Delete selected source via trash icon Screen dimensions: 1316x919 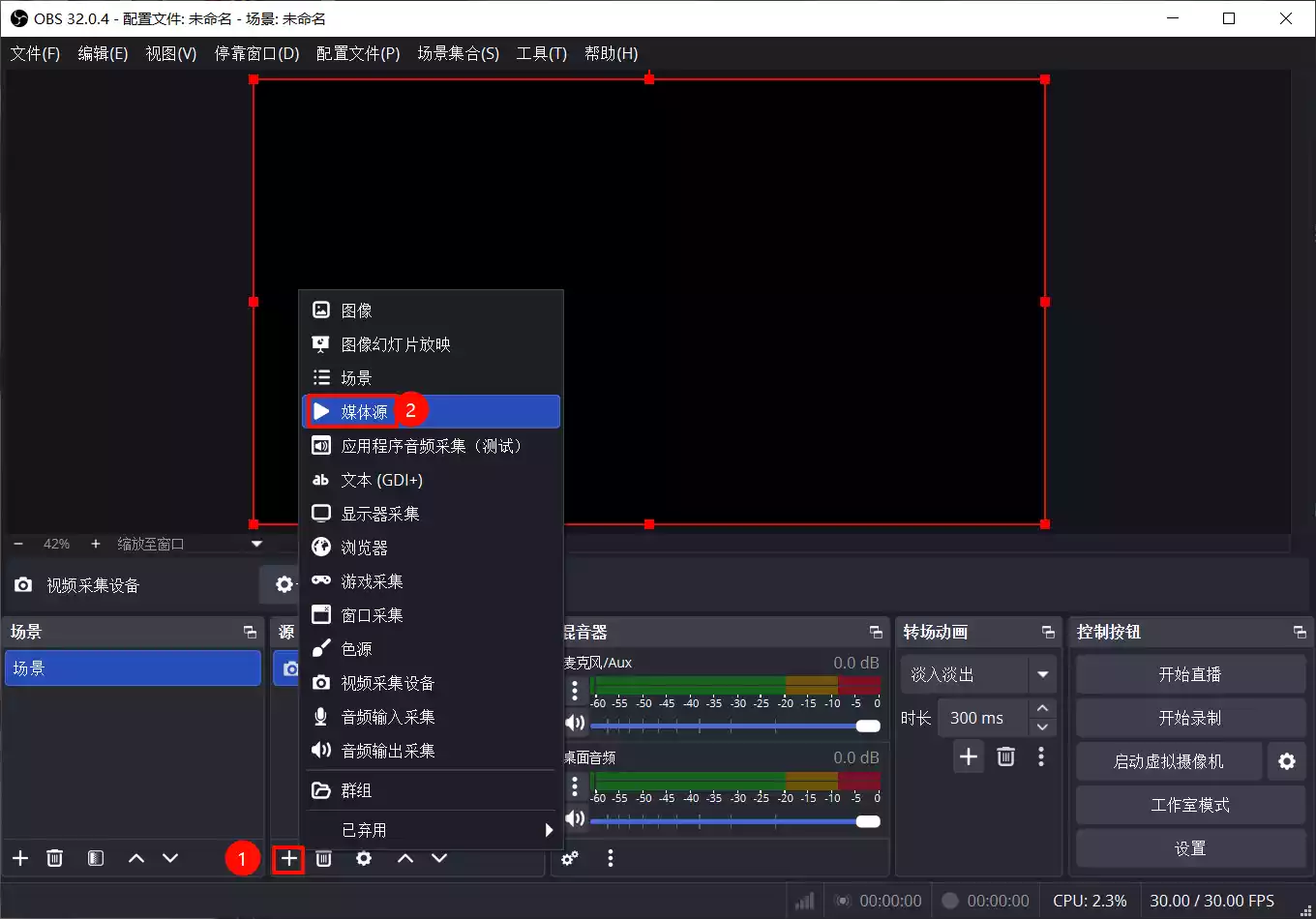coord(323,858)
